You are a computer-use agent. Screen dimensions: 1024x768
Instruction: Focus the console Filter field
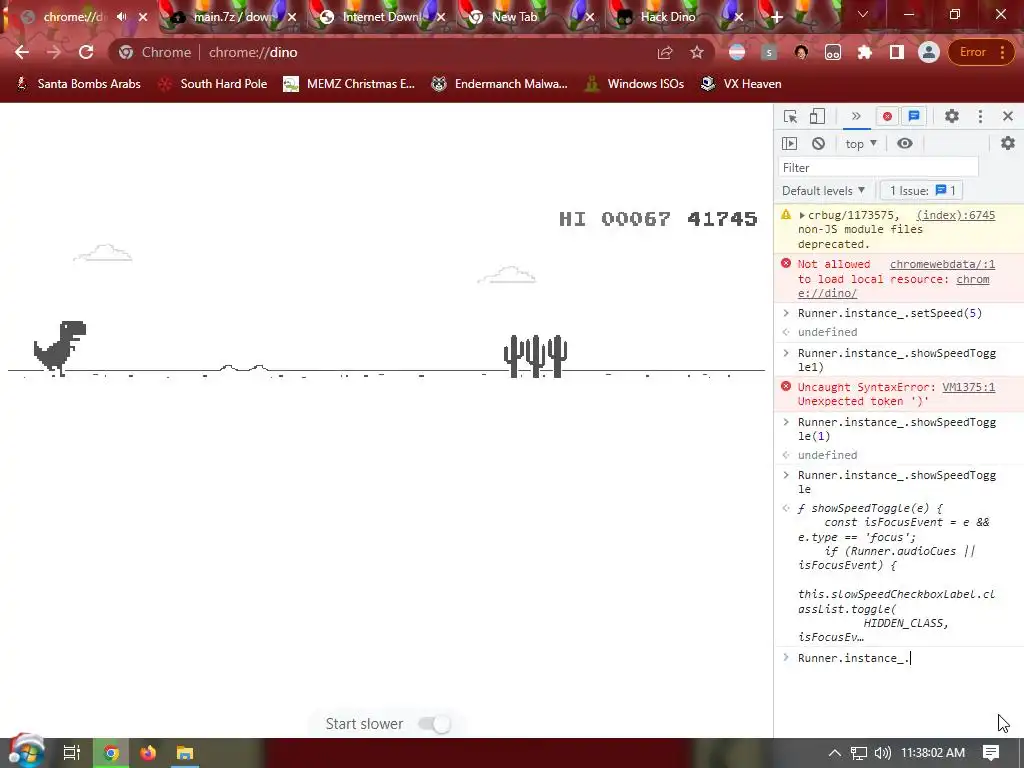(878, 167)
